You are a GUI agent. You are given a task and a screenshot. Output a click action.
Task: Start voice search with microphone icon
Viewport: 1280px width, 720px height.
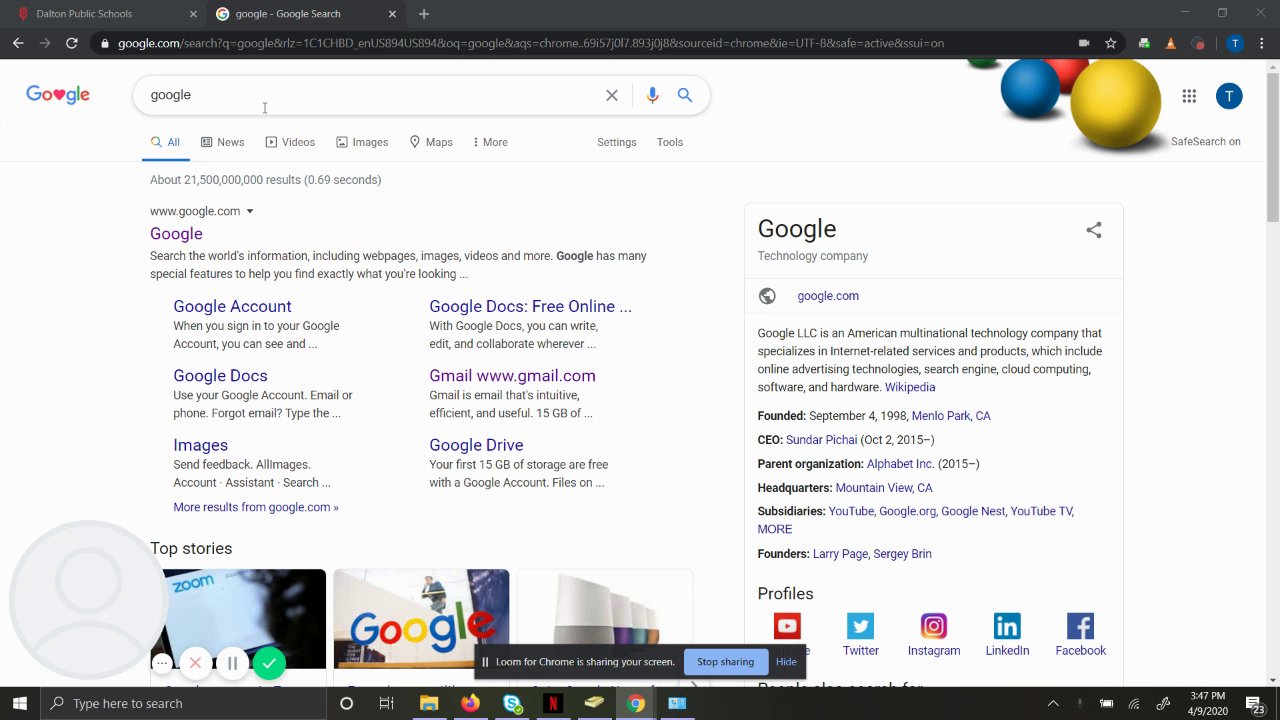click(652, 95)
